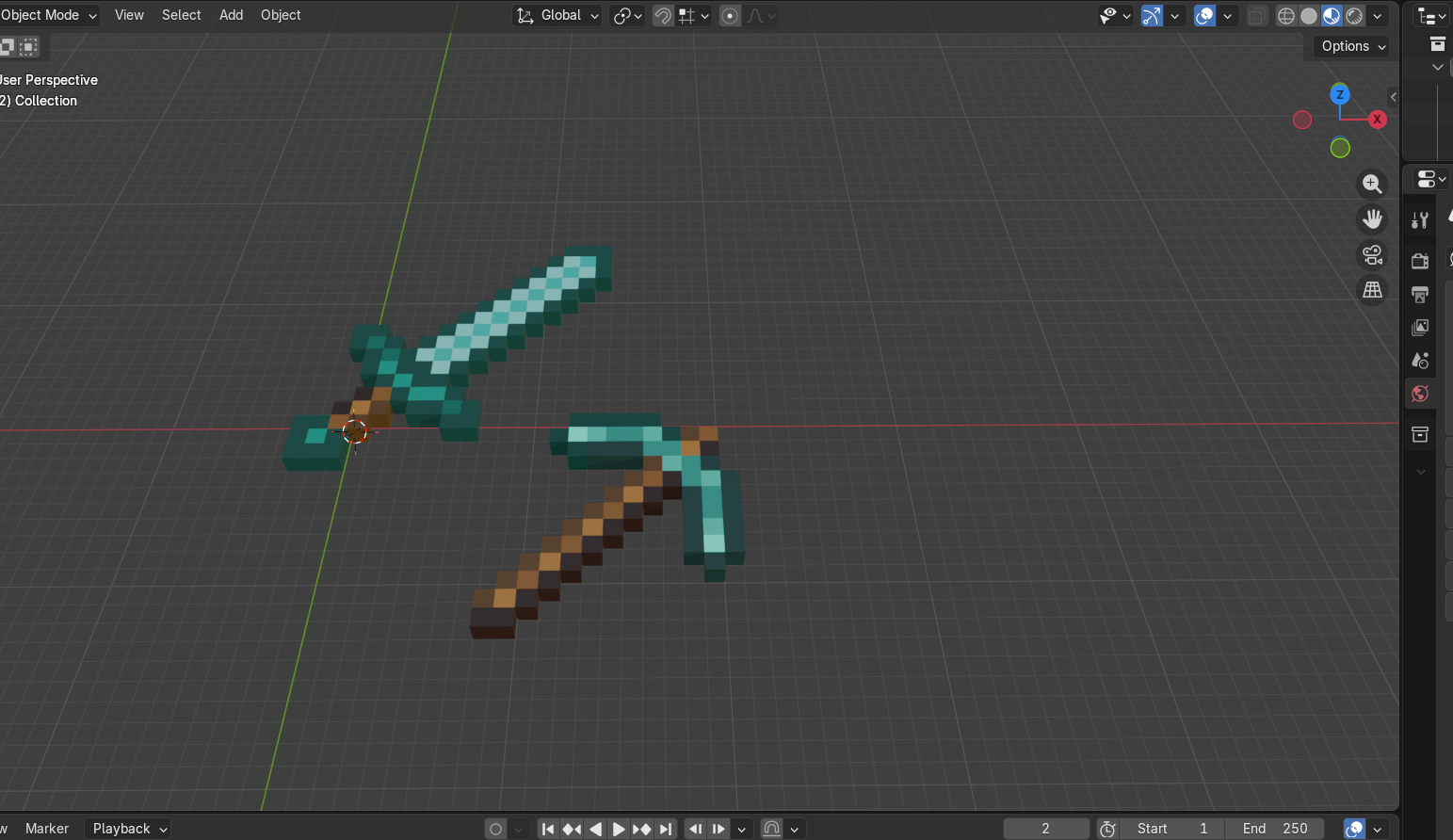Click the Outliner collection box icon
The height and width of the screenshot is (840, 1453).
[1437, 44]
